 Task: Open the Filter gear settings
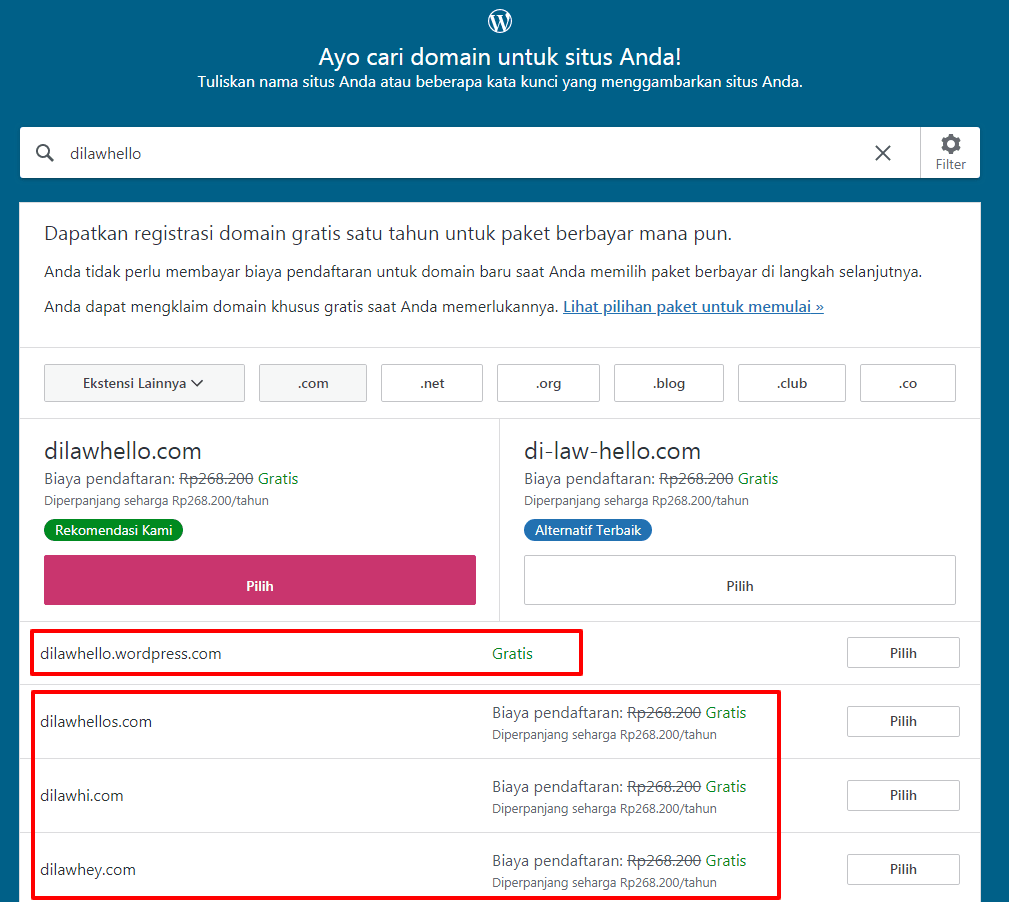pyautogui.click(x=950, y=153)
